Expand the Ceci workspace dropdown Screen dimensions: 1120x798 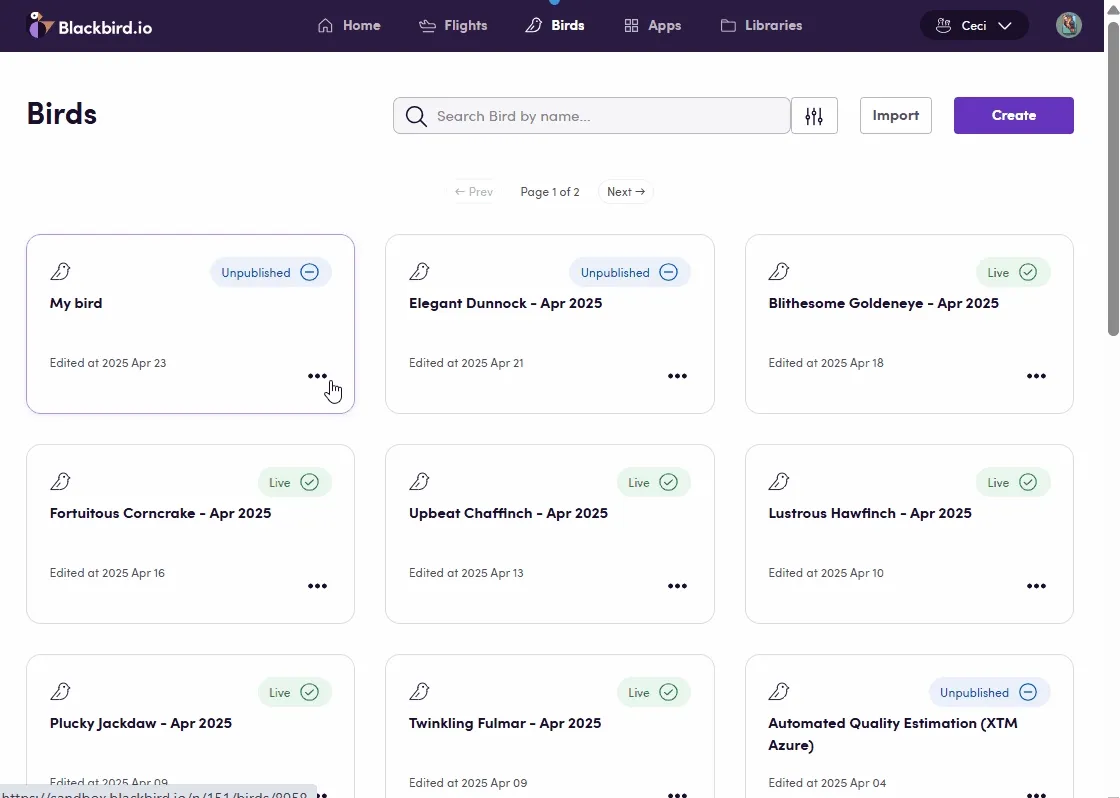973,26
